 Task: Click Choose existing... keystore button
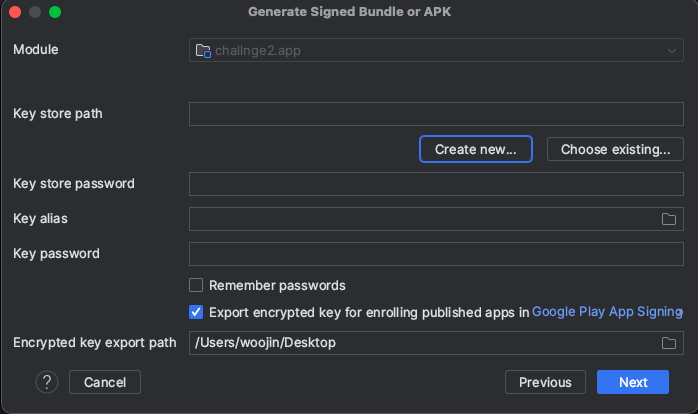click(x=615, y=149)
